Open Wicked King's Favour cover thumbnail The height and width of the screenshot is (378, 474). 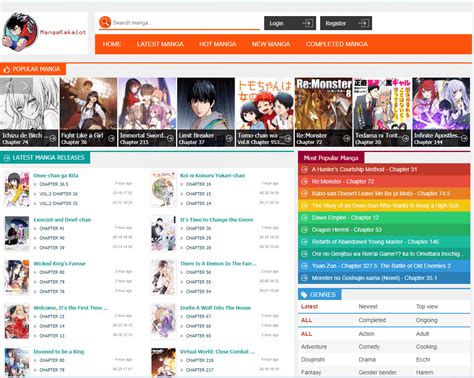pos(17,277)
